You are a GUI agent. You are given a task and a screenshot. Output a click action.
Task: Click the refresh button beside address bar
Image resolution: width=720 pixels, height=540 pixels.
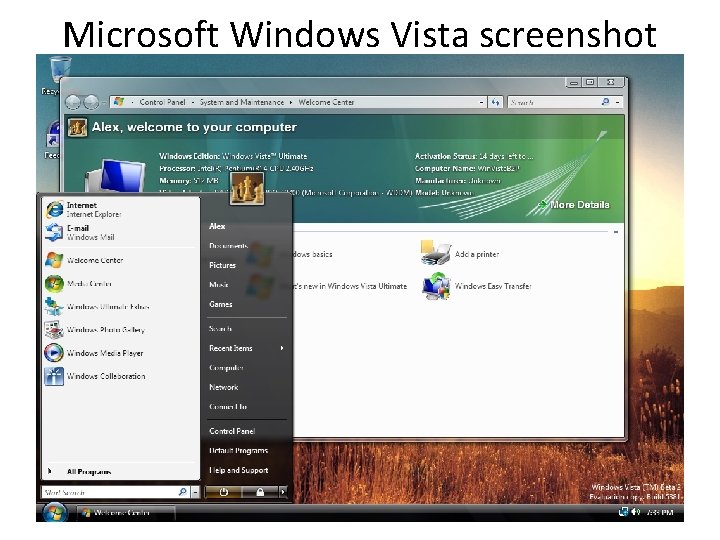[x=495, y=102]
